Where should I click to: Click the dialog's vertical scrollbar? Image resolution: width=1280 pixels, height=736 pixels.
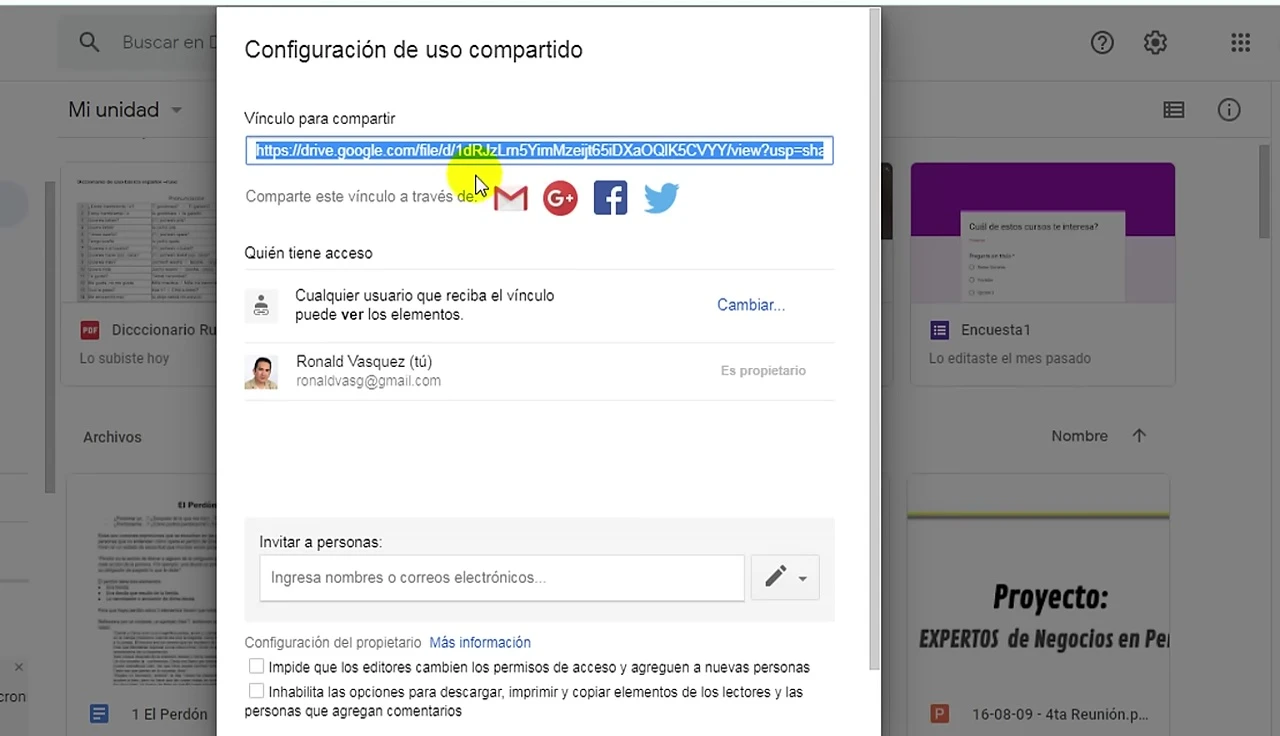coord(875,340)
